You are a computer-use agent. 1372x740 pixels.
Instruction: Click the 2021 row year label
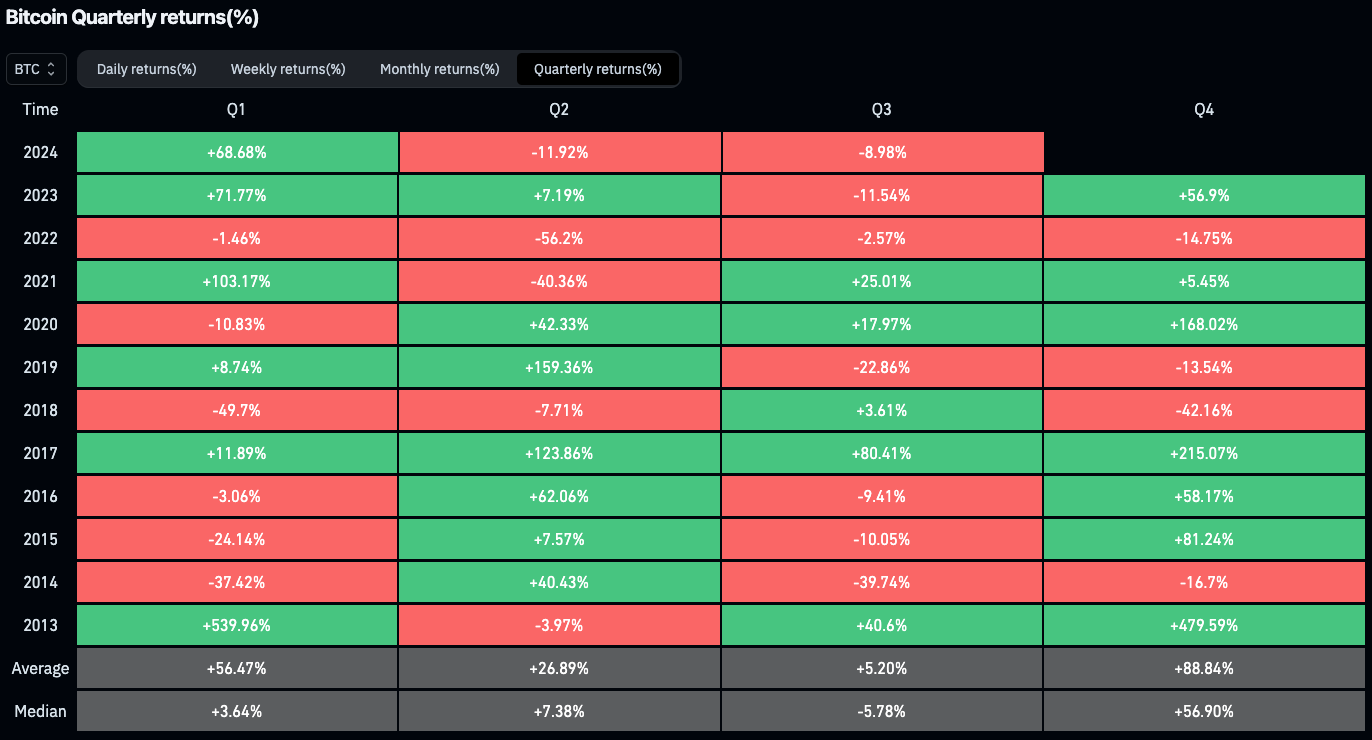tap(40, 281)
